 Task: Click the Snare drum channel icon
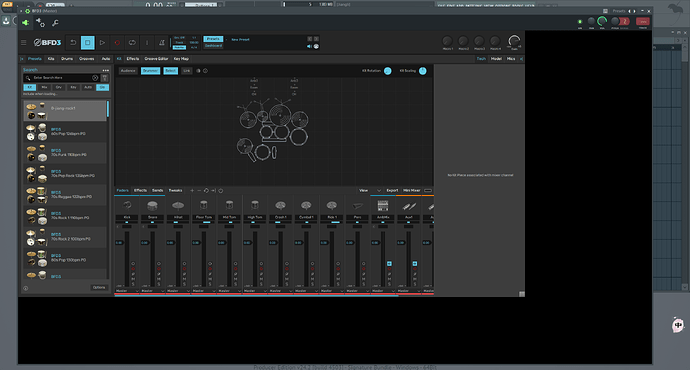click(x=152, y=205)
